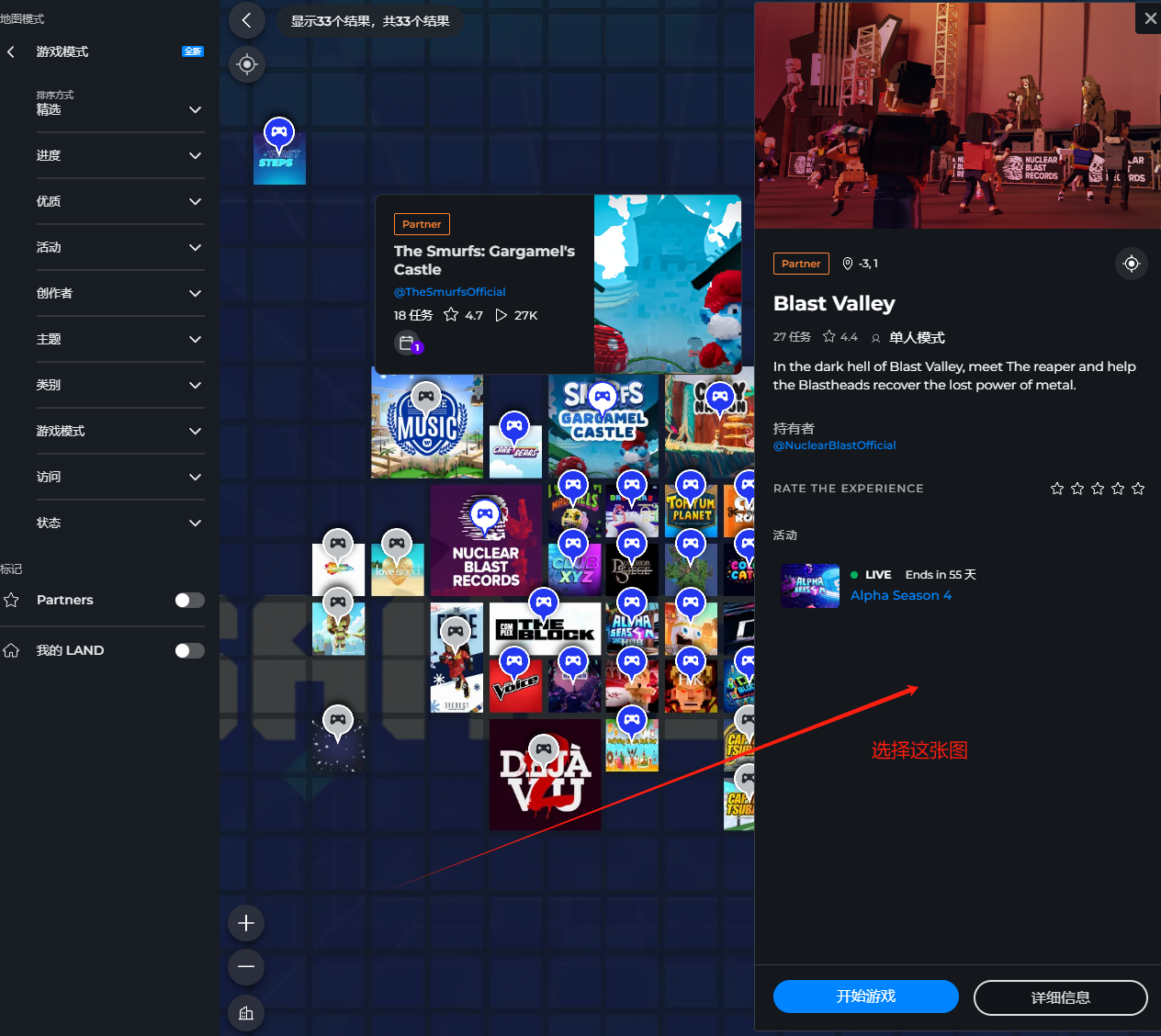Rate the experience one star

click(1057, 489)
